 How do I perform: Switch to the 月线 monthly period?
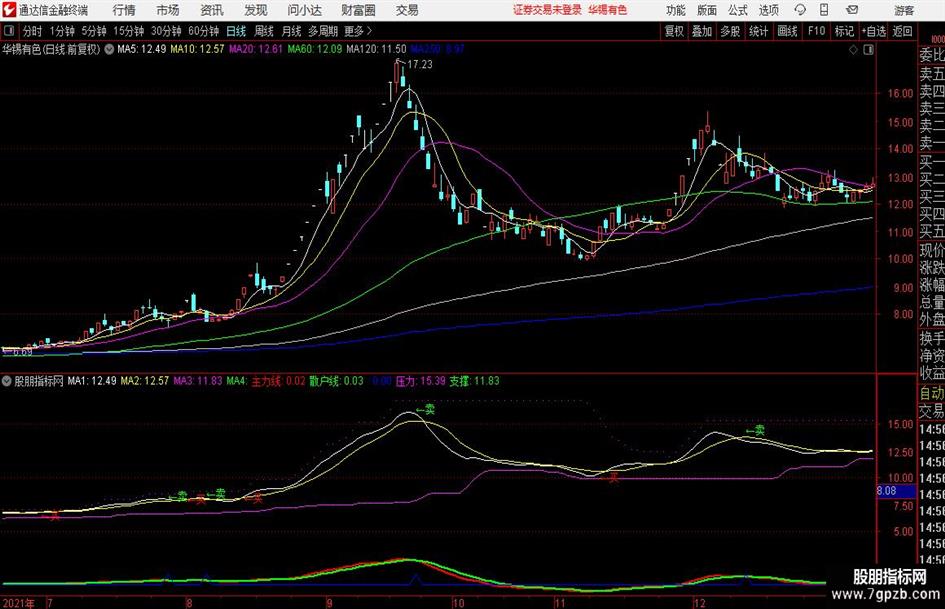coord(292,31)
